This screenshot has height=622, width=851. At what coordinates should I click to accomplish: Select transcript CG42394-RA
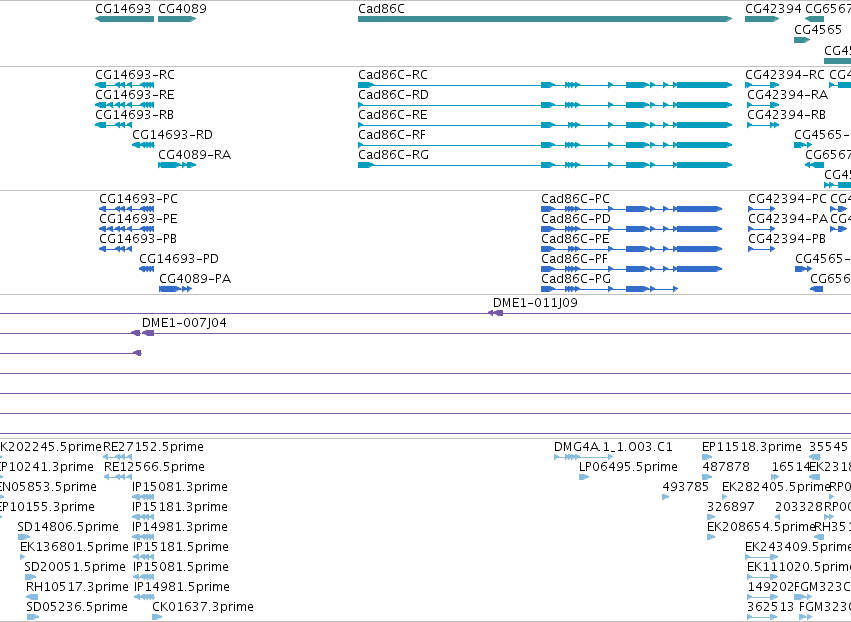[x=788, y=94]
